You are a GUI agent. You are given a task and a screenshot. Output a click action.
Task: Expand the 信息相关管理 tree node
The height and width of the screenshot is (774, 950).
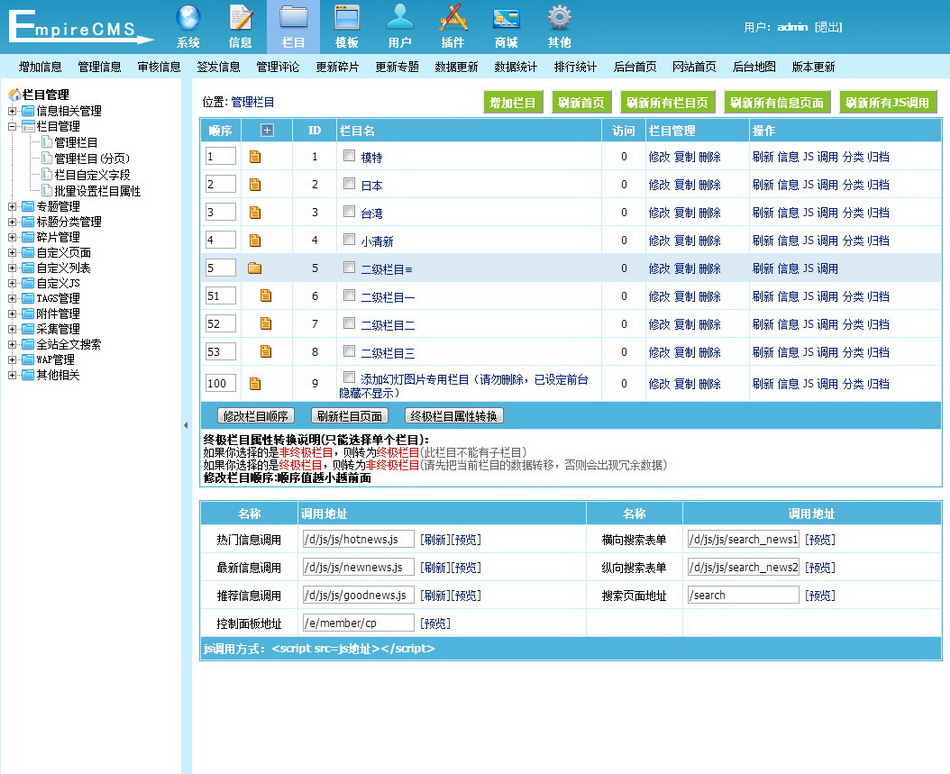(12, 111)
